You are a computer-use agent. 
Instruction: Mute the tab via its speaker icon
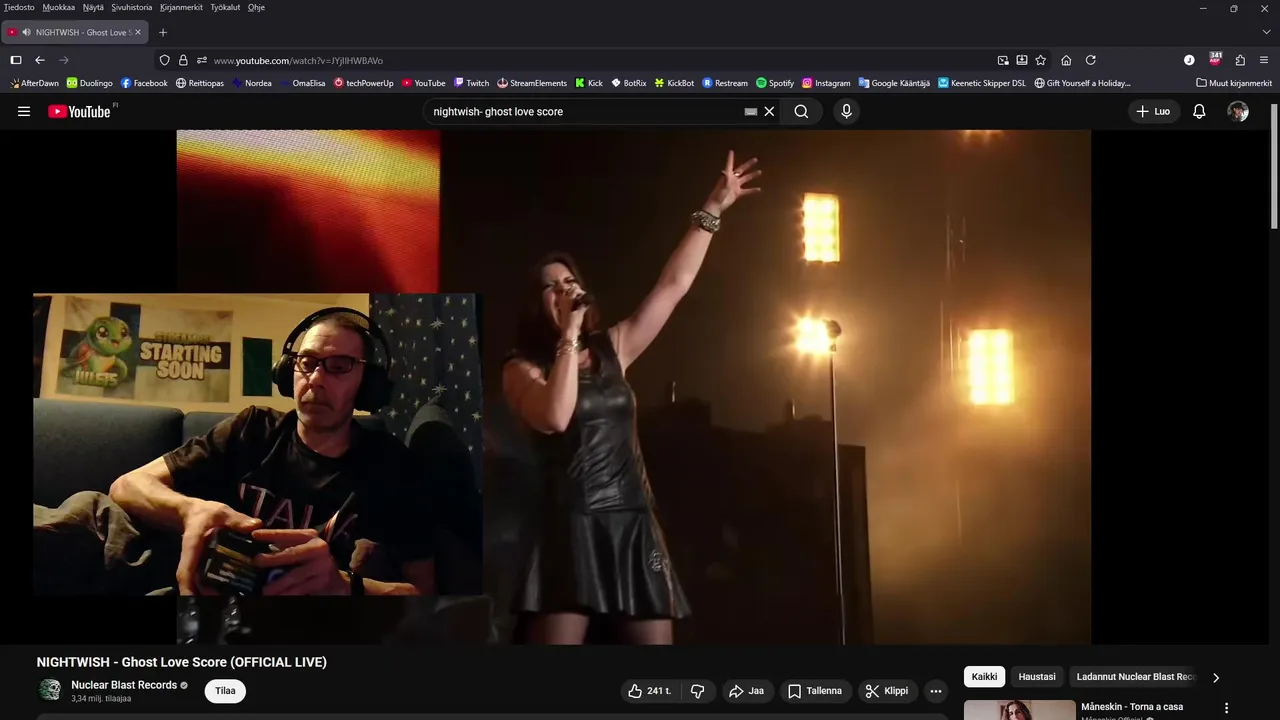[26, 32]
